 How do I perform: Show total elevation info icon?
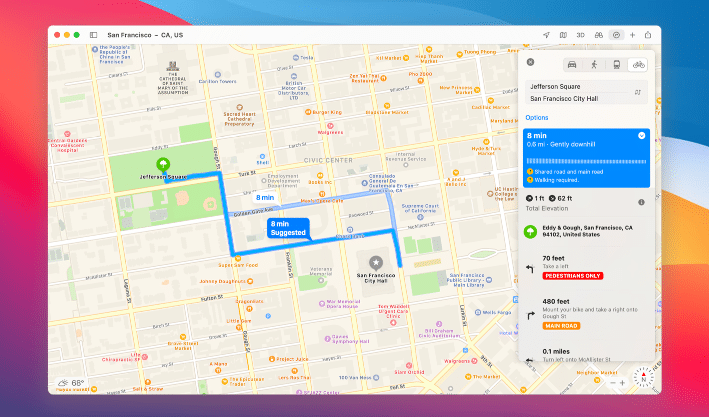pos(640,201)
